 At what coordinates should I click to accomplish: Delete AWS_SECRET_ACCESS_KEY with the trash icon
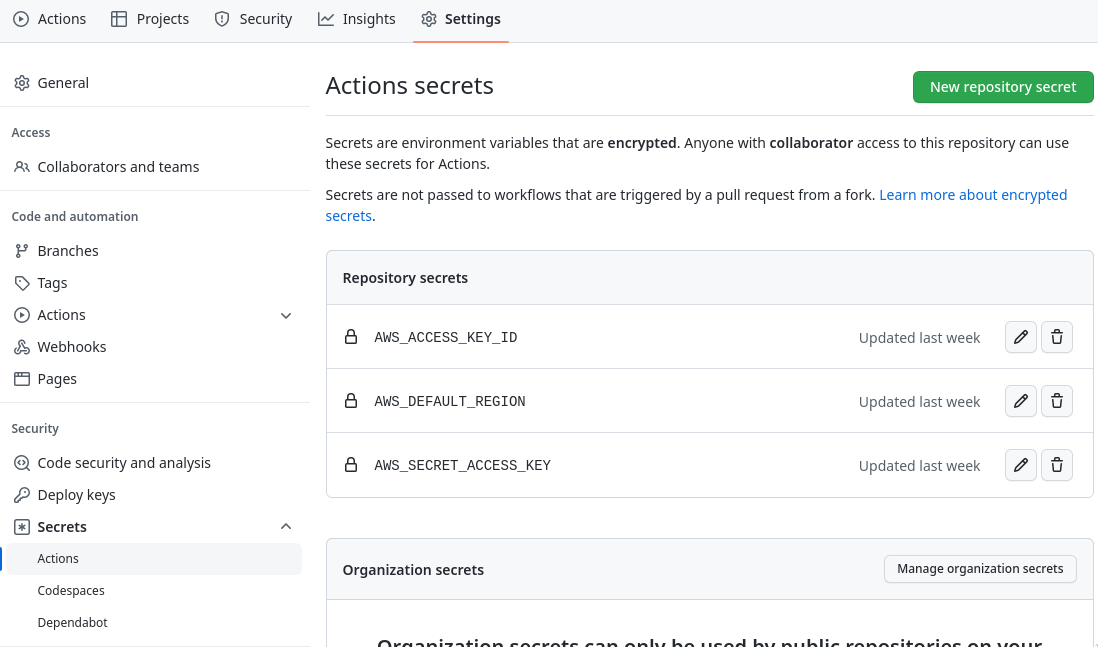[1057, 465]
